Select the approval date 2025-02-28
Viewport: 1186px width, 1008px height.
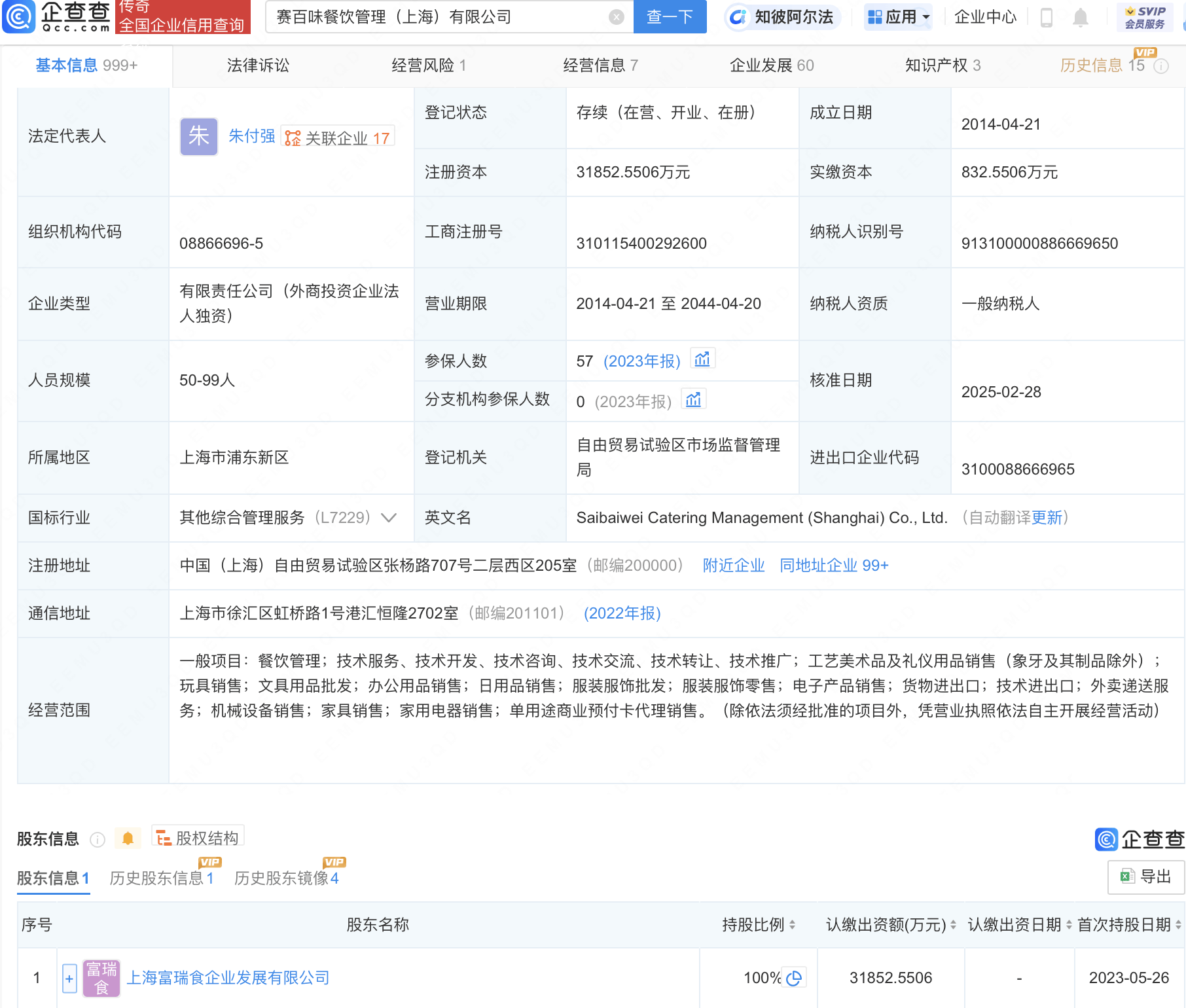[x=1001, y=392]
